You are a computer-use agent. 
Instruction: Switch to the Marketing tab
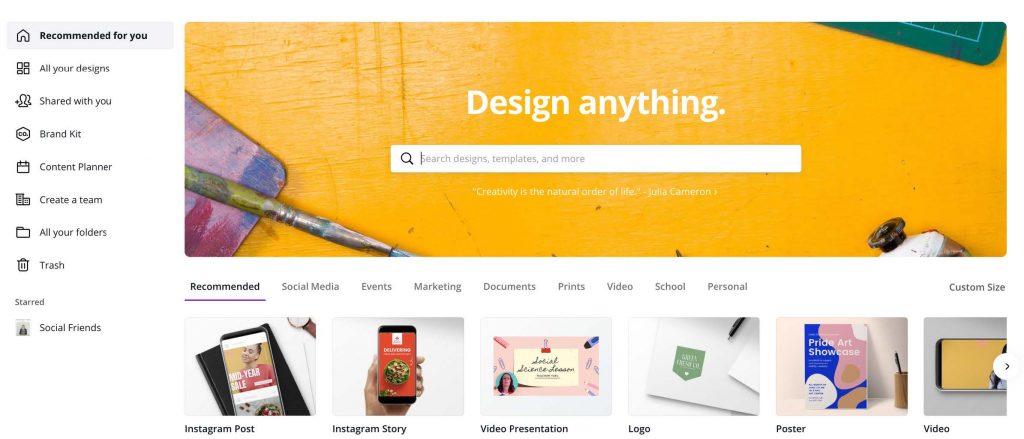(438, 286)
